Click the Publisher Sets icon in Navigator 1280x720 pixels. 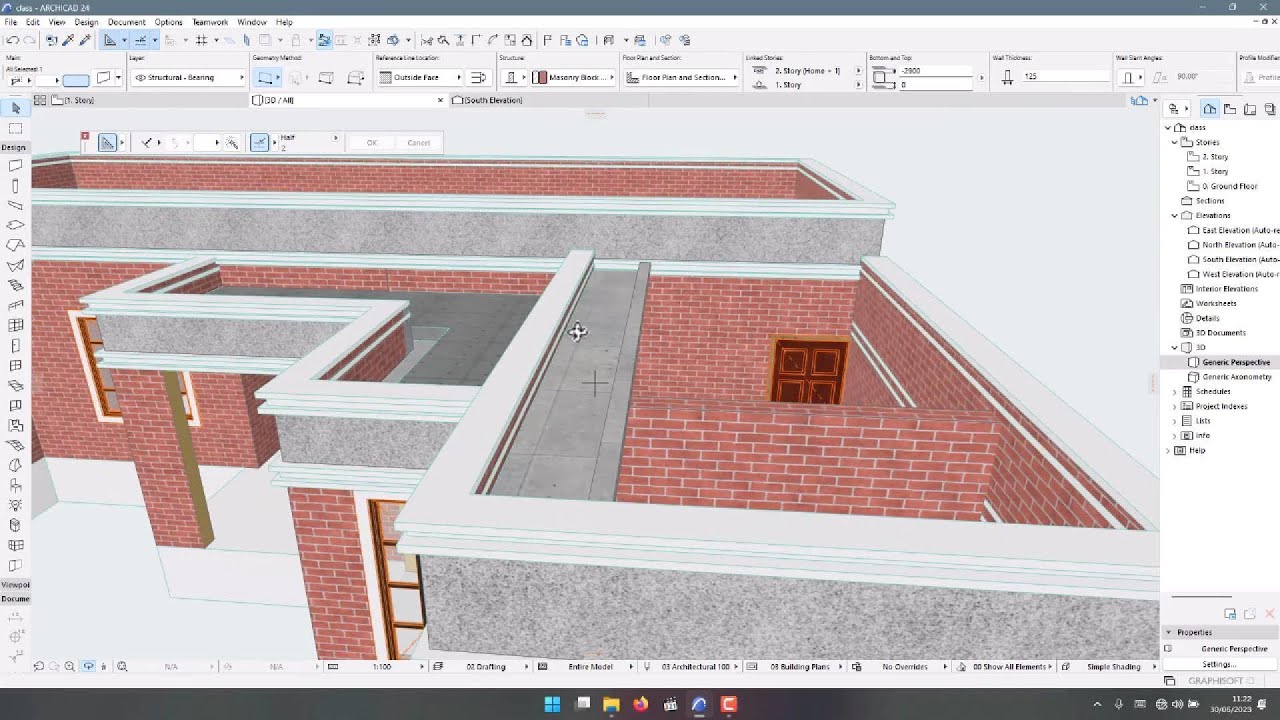1271,109
